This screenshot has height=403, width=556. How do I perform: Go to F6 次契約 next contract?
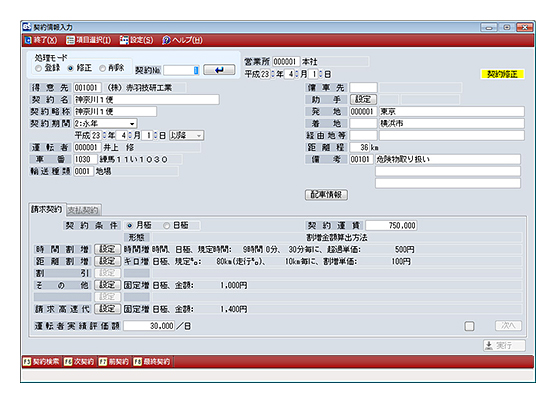[79, 362]
